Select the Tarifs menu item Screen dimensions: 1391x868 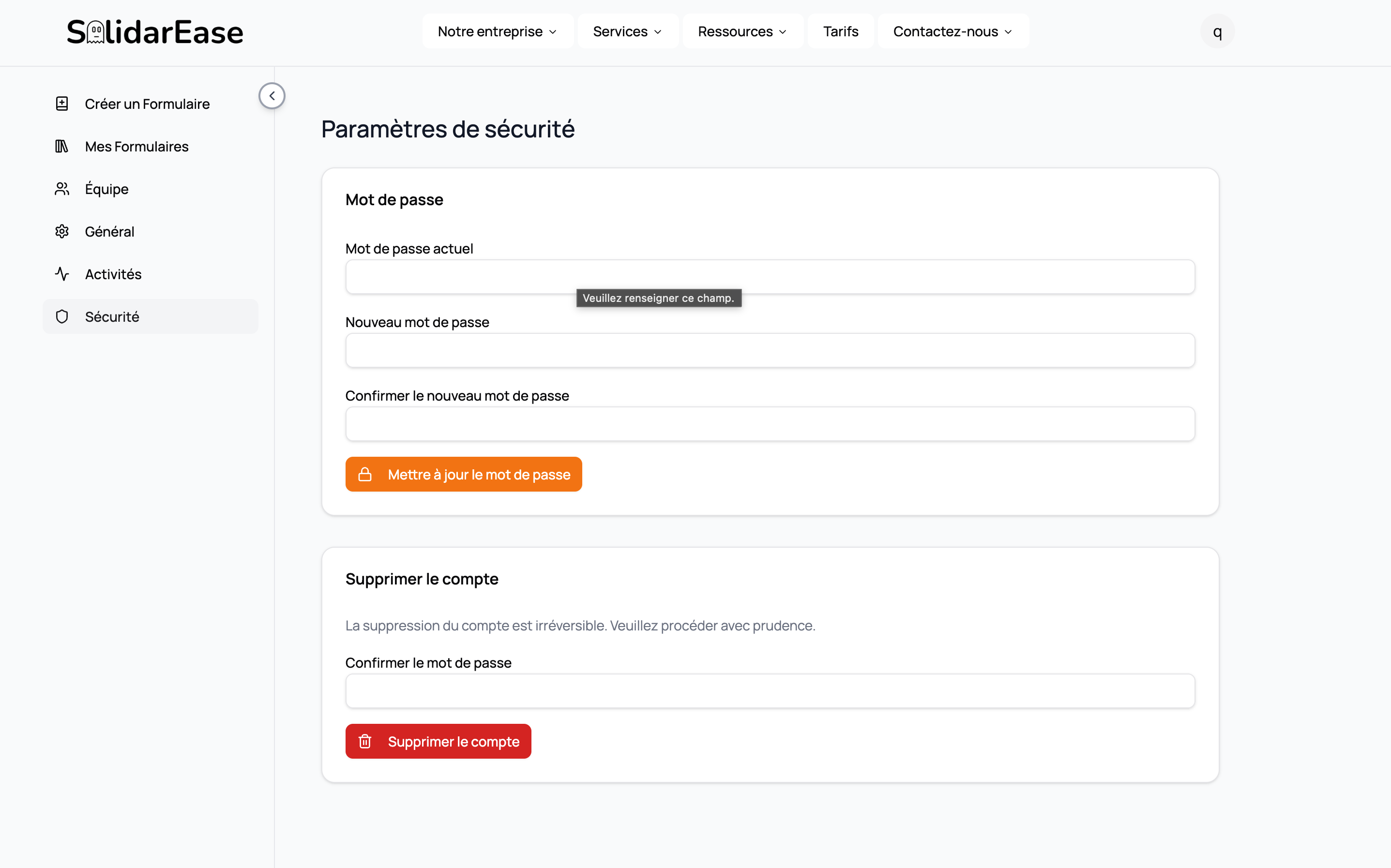pos(840,31)
